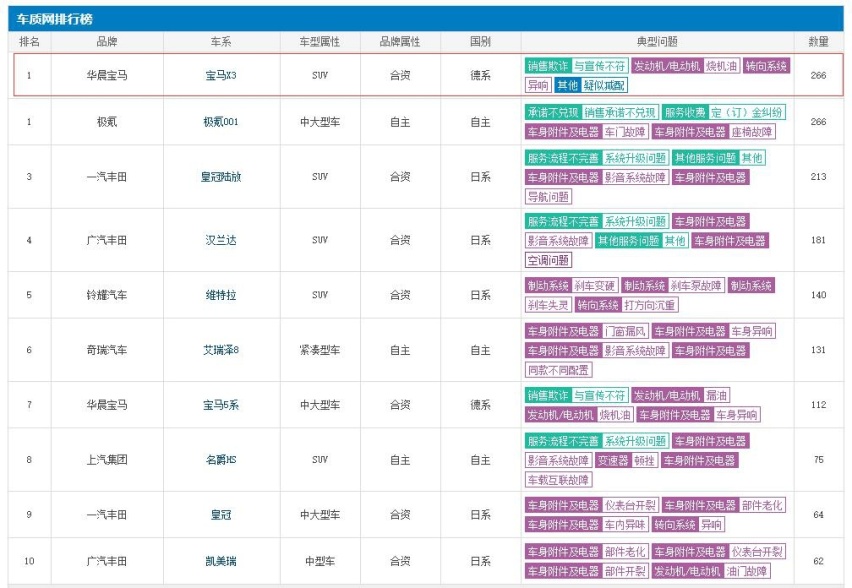This screenshot has width=852, height=588.
Task: Click the 顿挫 tag in 名爵HS row
Action: (644, 461)
